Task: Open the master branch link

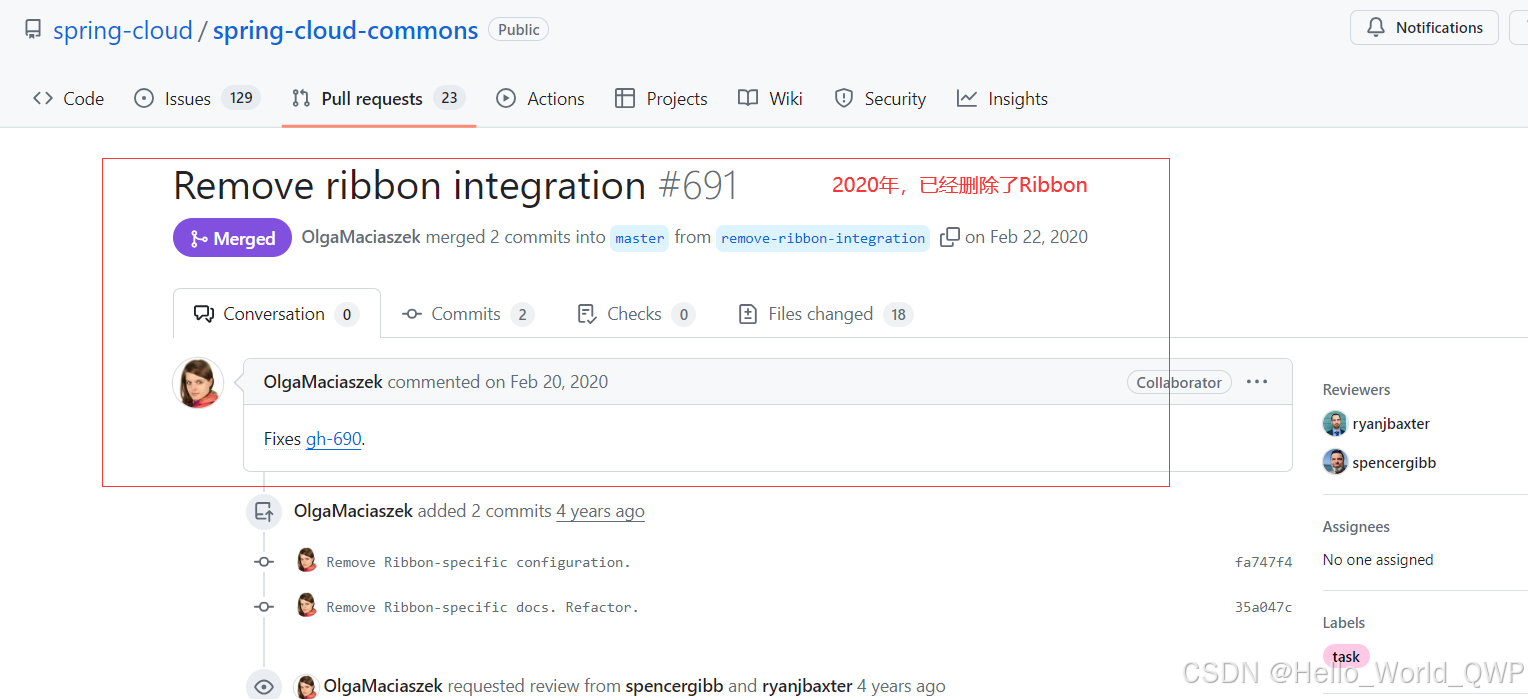Action: point(640,238)
